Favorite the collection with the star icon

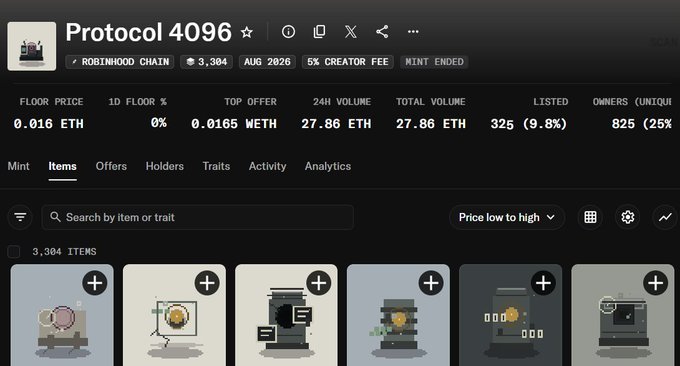pyautogui.click(x=247, y=32)
